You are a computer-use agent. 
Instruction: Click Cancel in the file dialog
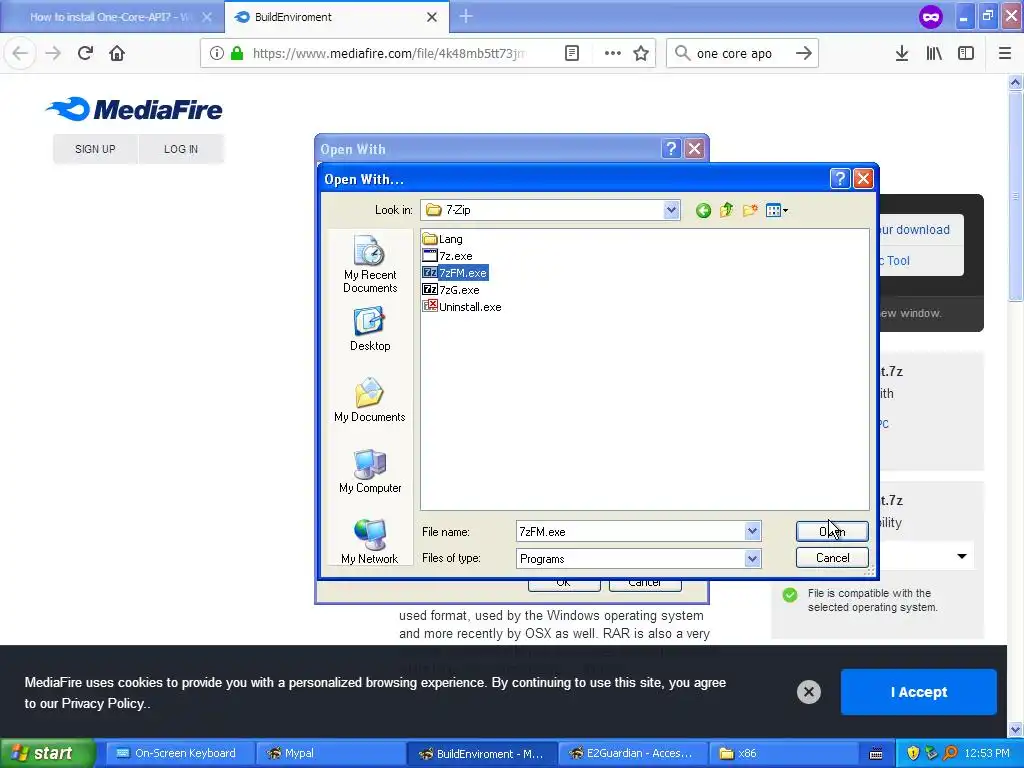pos(832,558)
